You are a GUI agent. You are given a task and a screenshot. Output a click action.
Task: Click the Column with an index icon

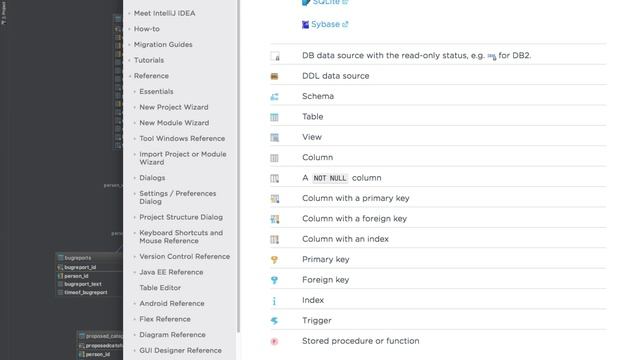(274, 240)
